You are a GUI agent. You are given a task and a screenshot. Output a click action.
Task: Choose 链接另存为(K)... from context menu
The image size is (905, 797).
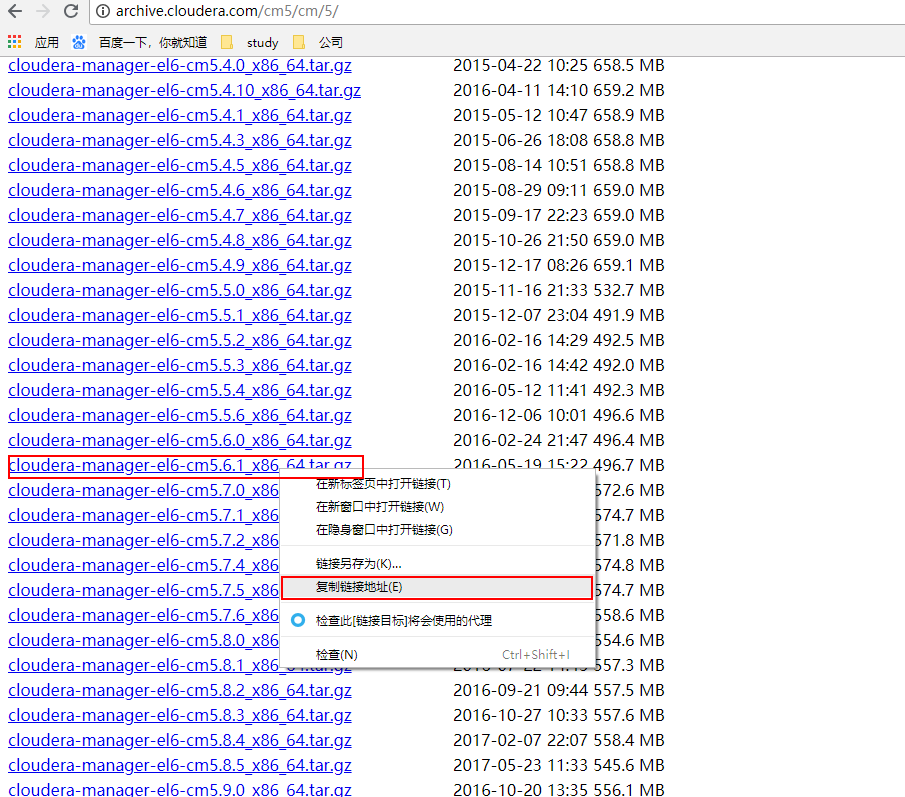[x=437, y=564]
